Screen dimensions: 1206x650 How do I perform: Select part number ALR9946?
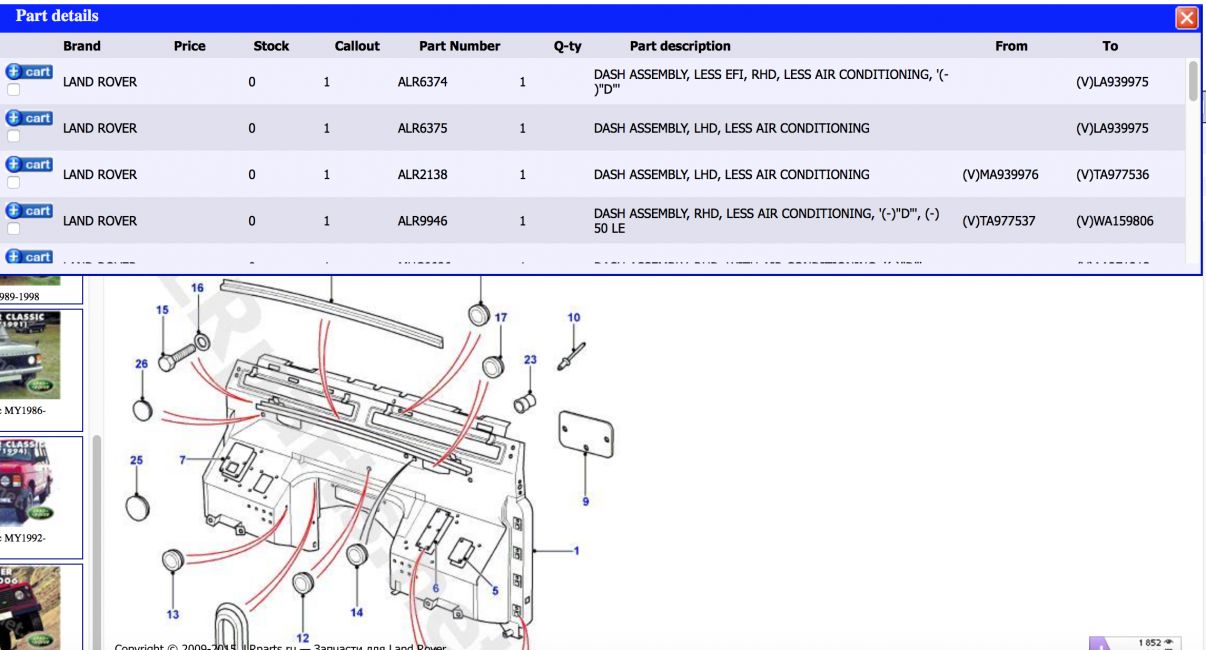coord(423,221)
